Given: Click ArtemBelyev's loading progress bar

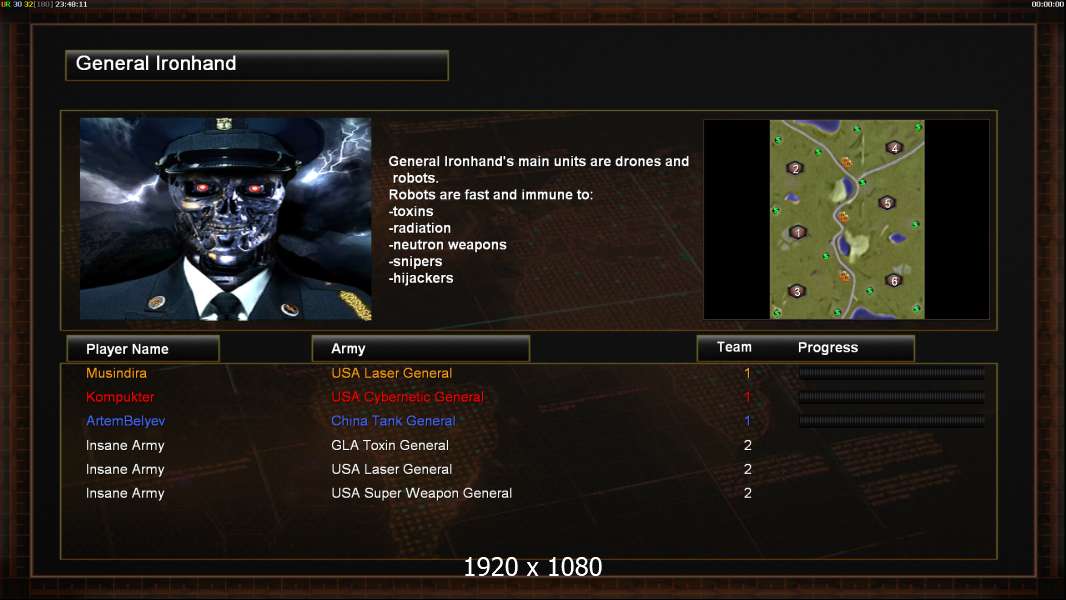Looking at the screenshot, I should 892,421.
